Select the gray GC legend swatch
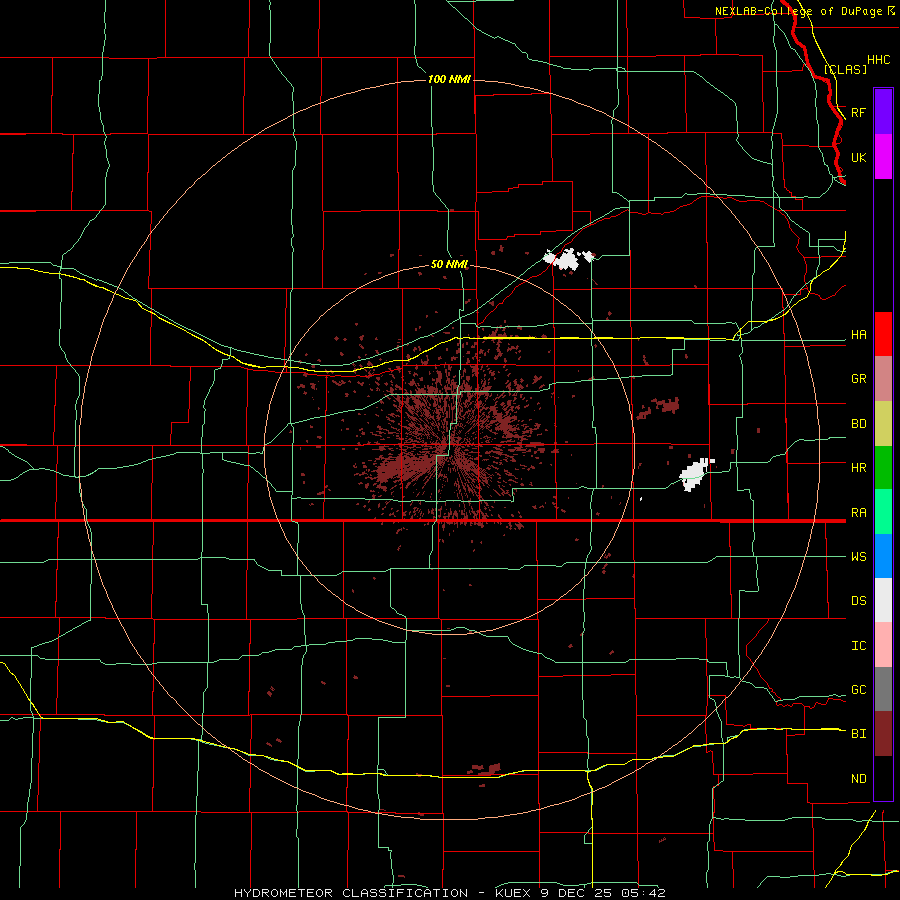The image size is (900, 900). (883, 689)
